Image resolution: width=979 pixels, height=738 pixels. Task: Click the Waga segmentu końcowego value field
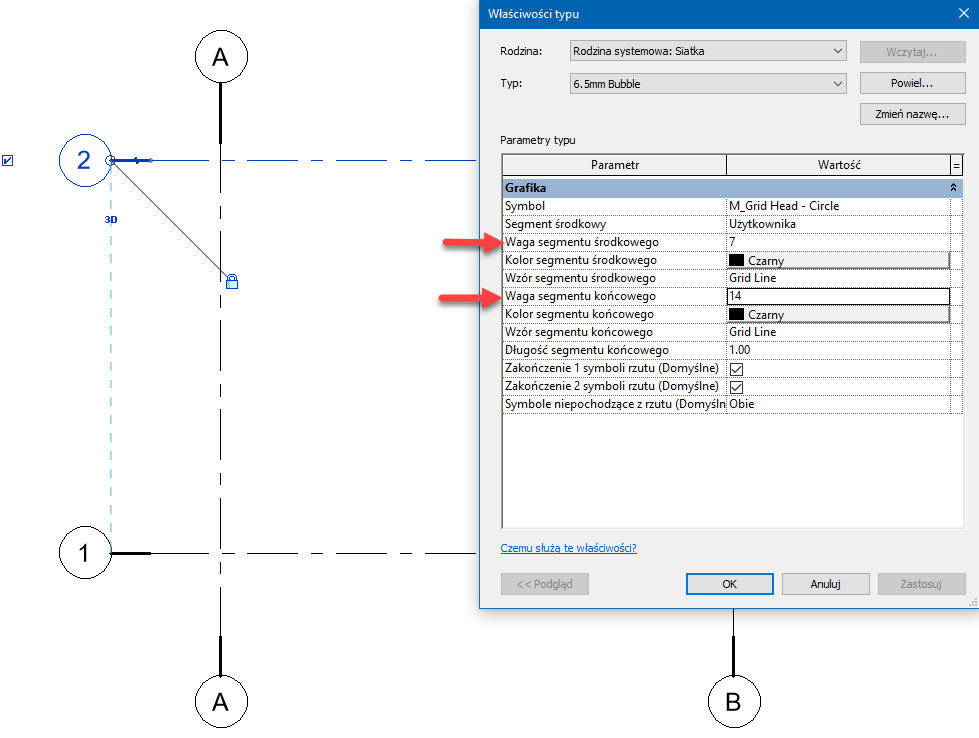point(837,296)
